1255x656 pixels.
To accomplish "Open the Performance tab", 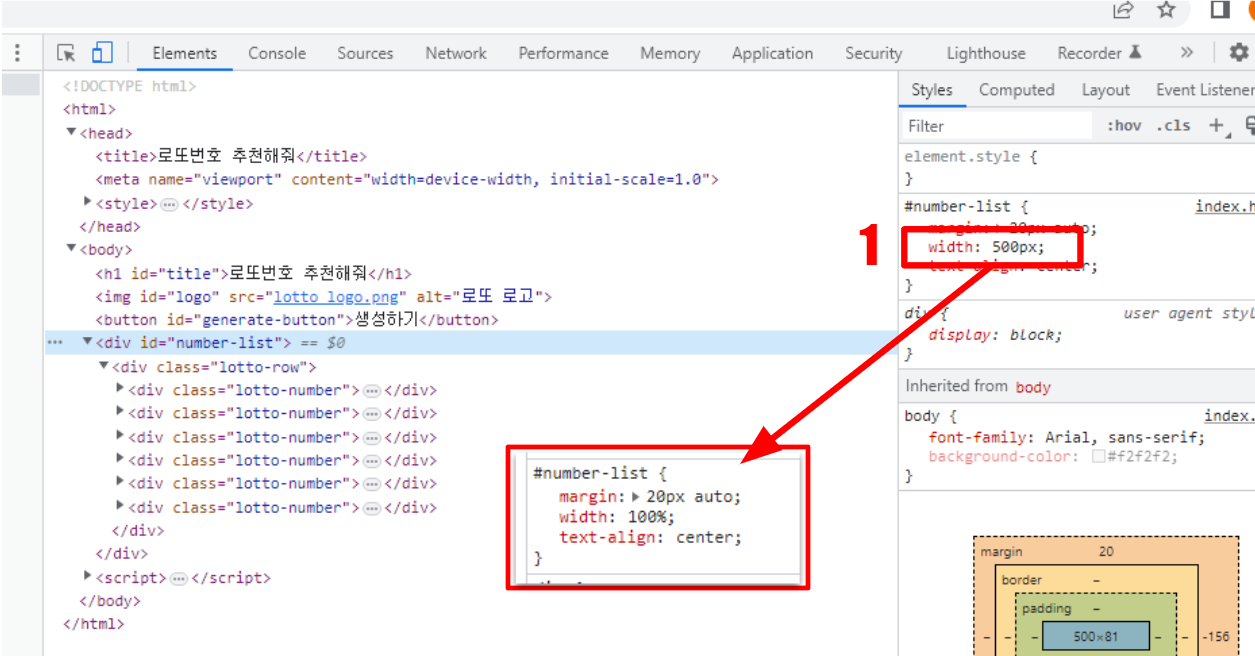I will click(563, 53).
